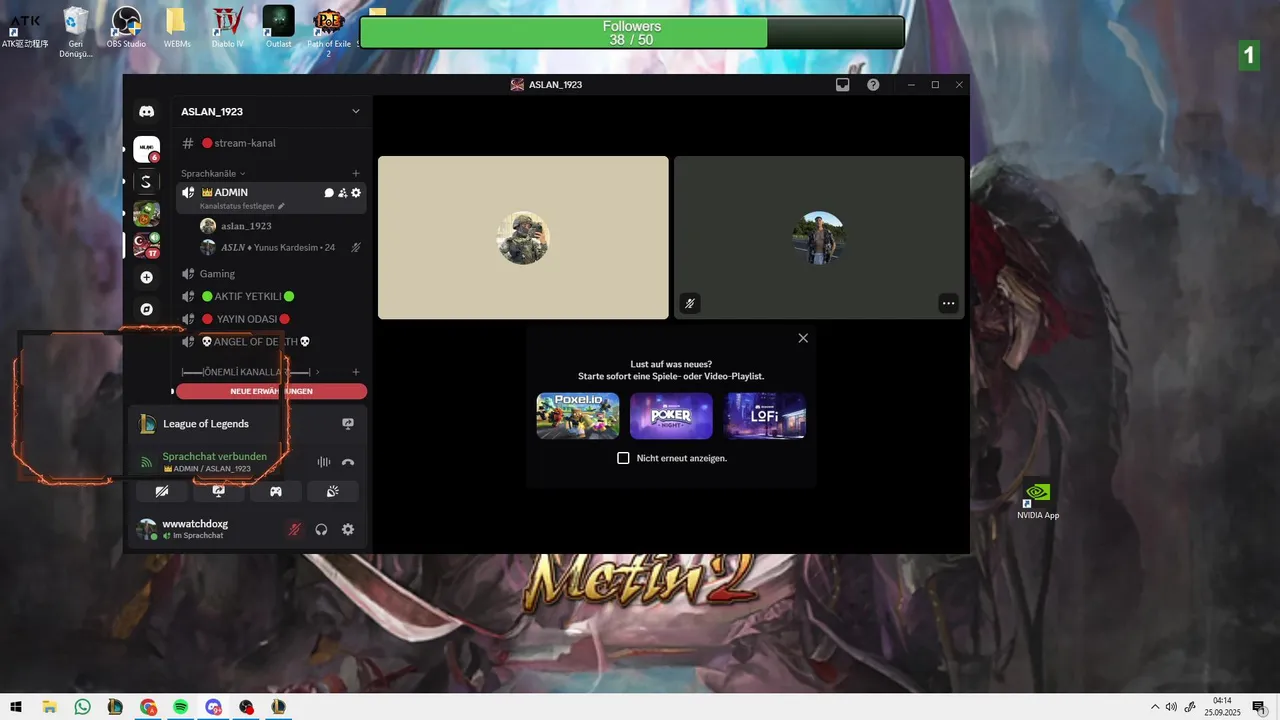Click the Sprachchat verbunden status text
1280x720 pixels.
click(x=214, y=456)
